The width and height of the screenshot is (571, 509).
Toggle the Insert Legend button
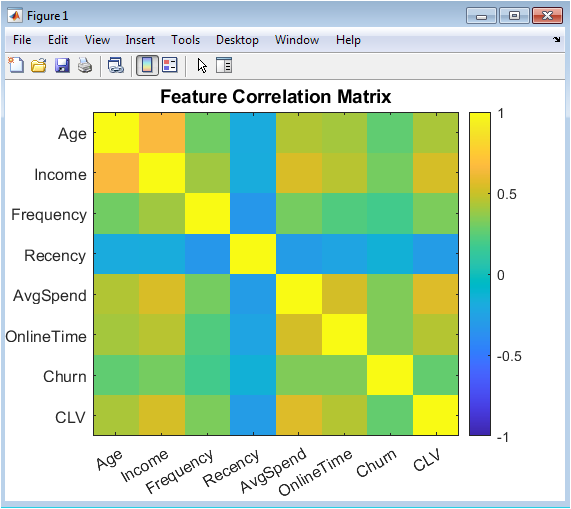(x=170, y=66)
